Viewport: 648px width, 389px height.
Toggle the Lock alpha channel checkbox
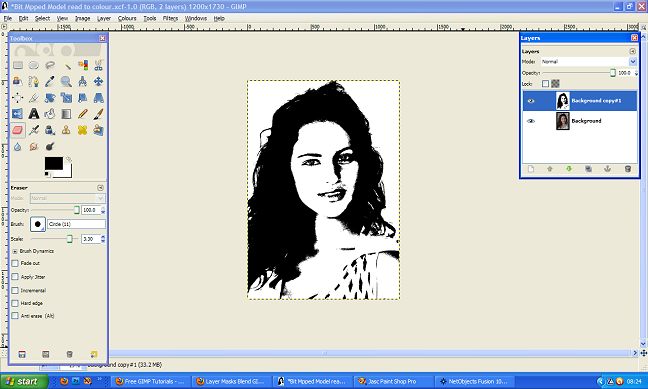click(546, 84)
